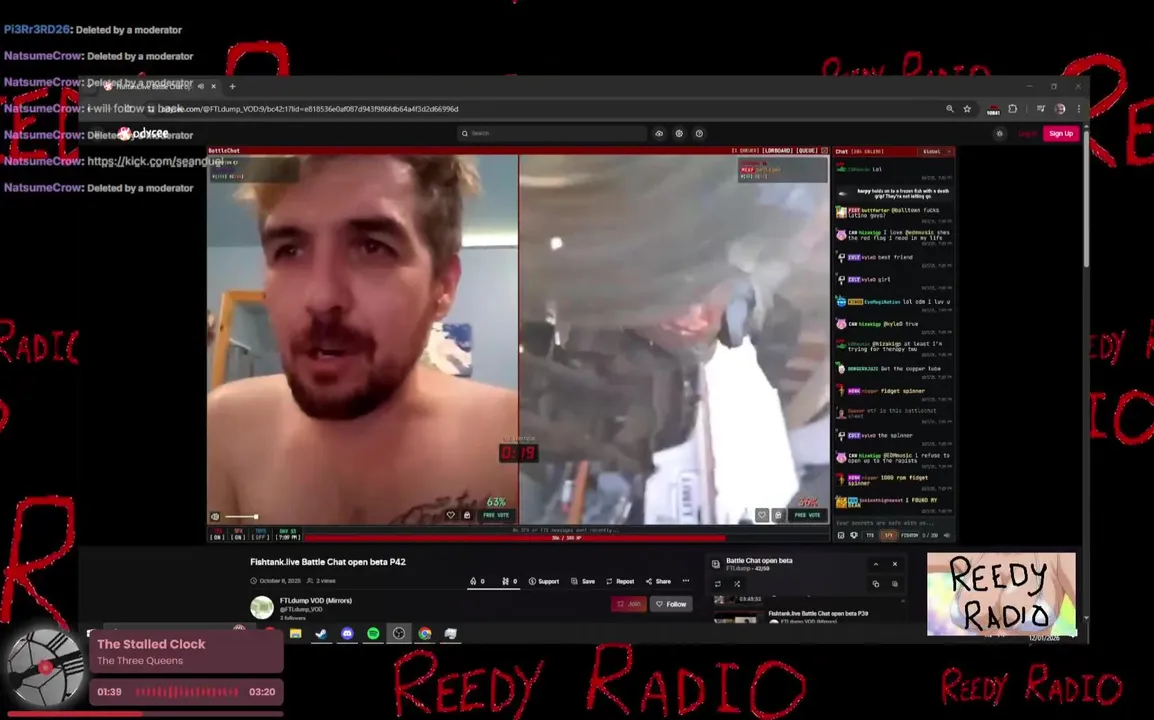
Task: Bookmark the page with the star icon
Action: coord(967,109)
